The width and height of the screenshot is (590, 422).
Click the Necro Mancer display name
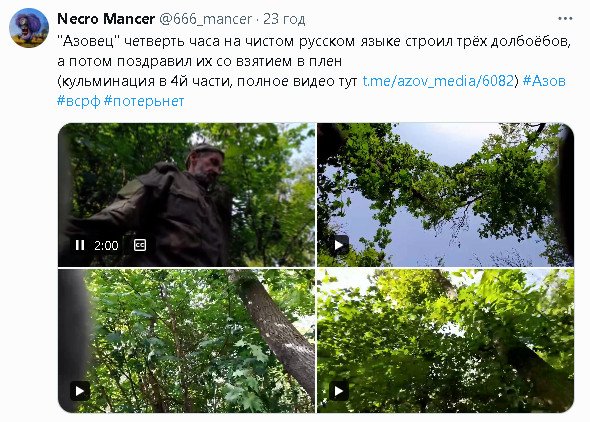pos(106,19)
